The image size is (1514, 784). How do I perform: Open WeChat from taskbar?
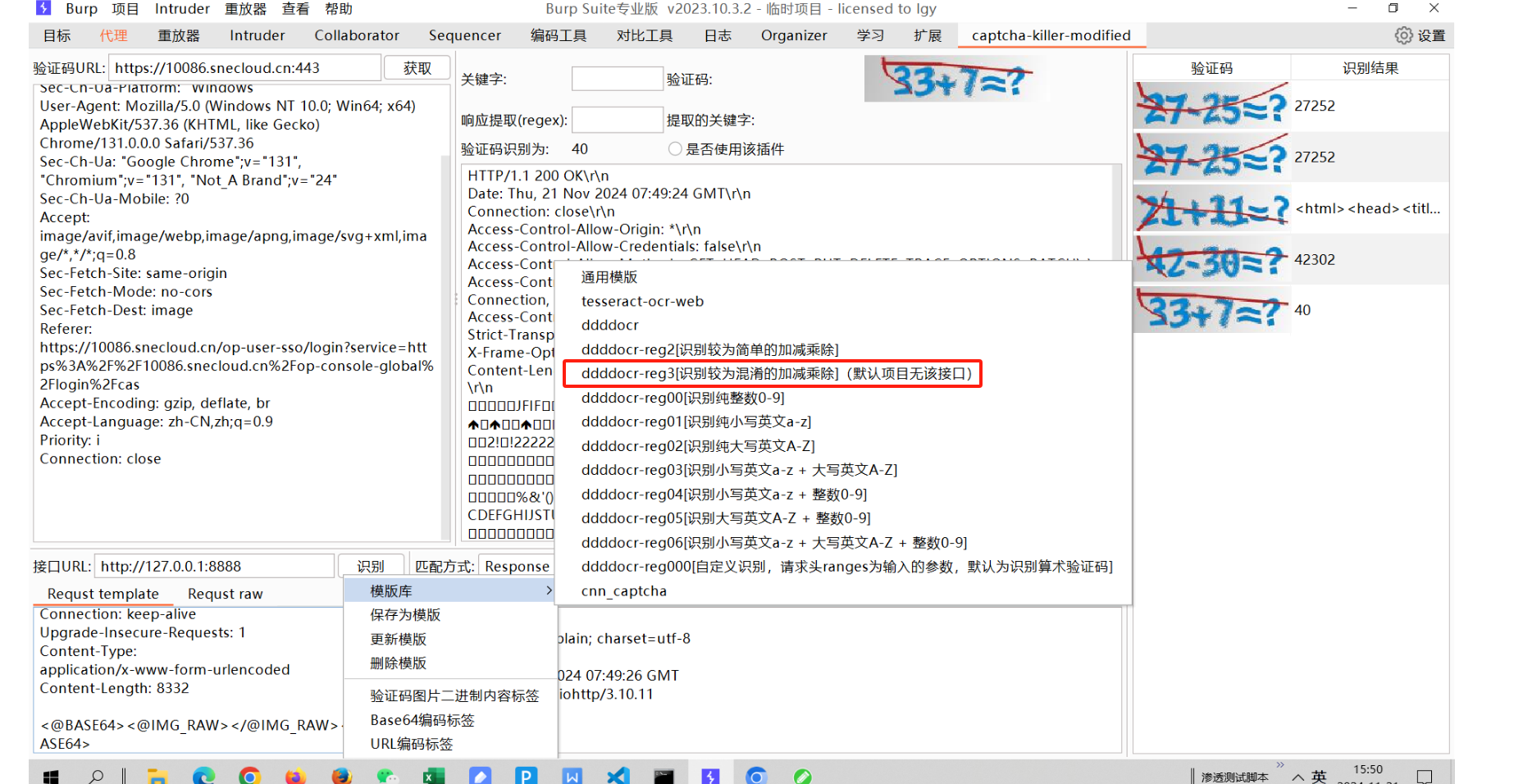pos(387,776)
